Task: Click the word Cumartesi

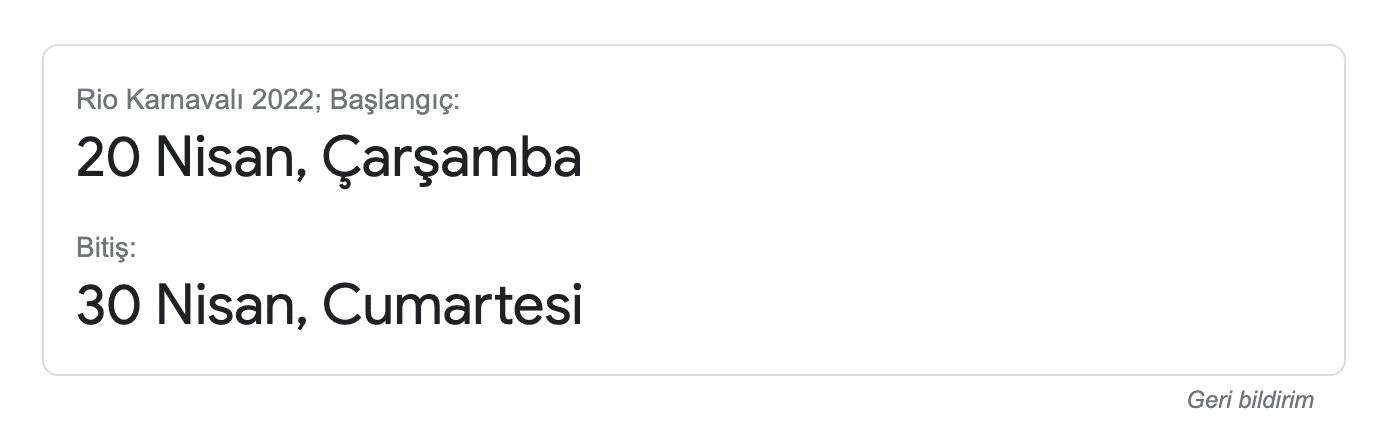Action: pyautogui.click(x=452, y=305)
